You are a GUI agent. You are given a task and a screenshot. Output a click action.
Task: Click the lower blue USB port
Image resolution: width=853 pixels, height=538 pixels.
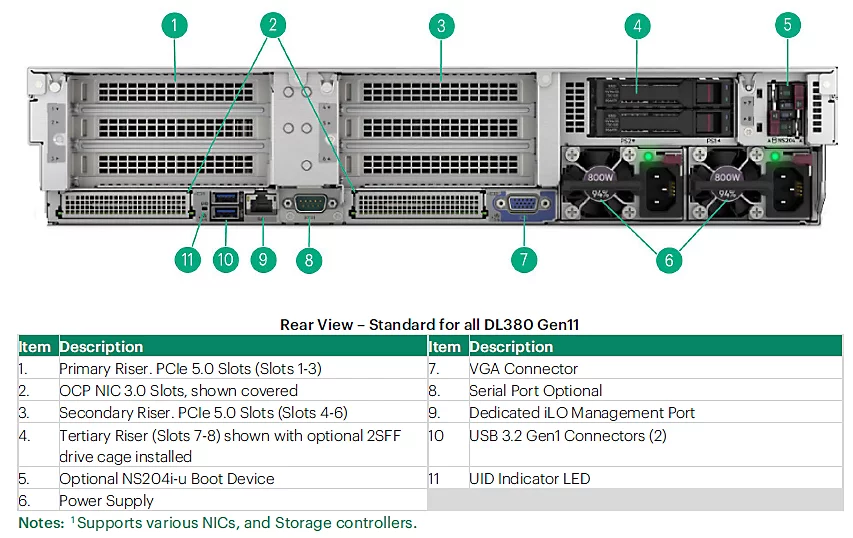click(226, 212)
